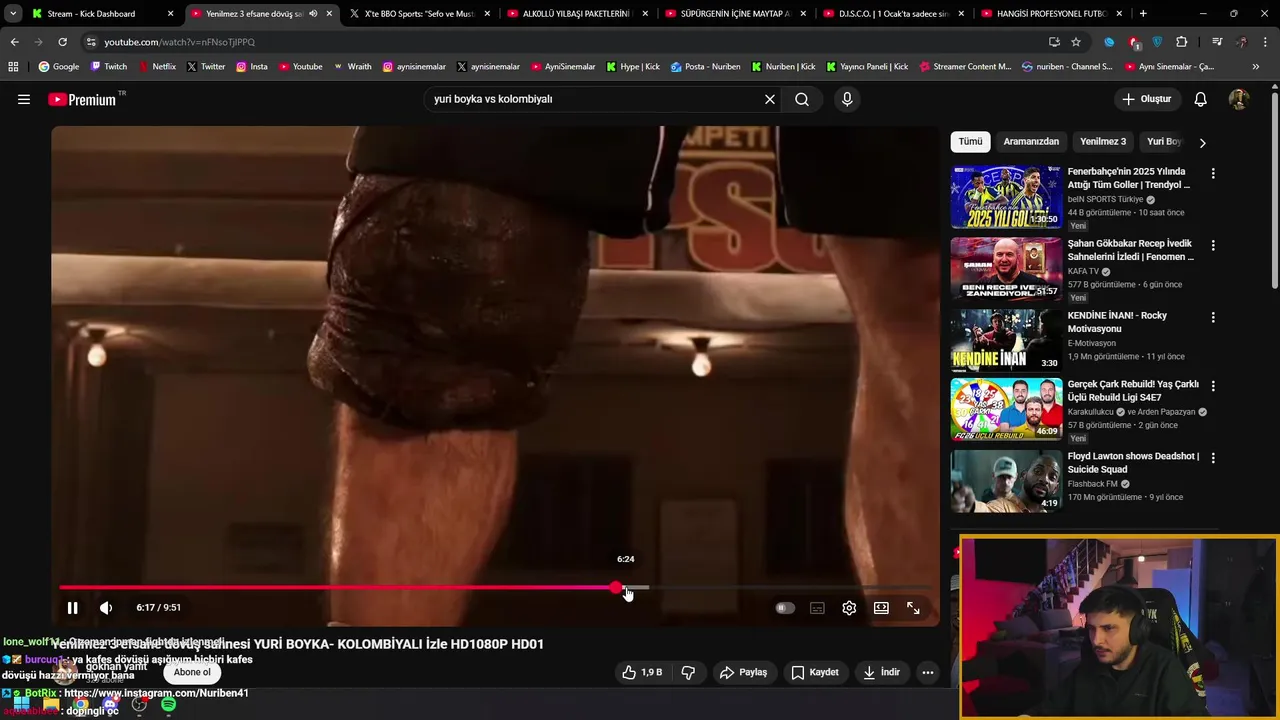Screen dimensions: 1280x720
Task: Open Gerçek Çark Rebuild video title
Action: tap(1132, 391)
